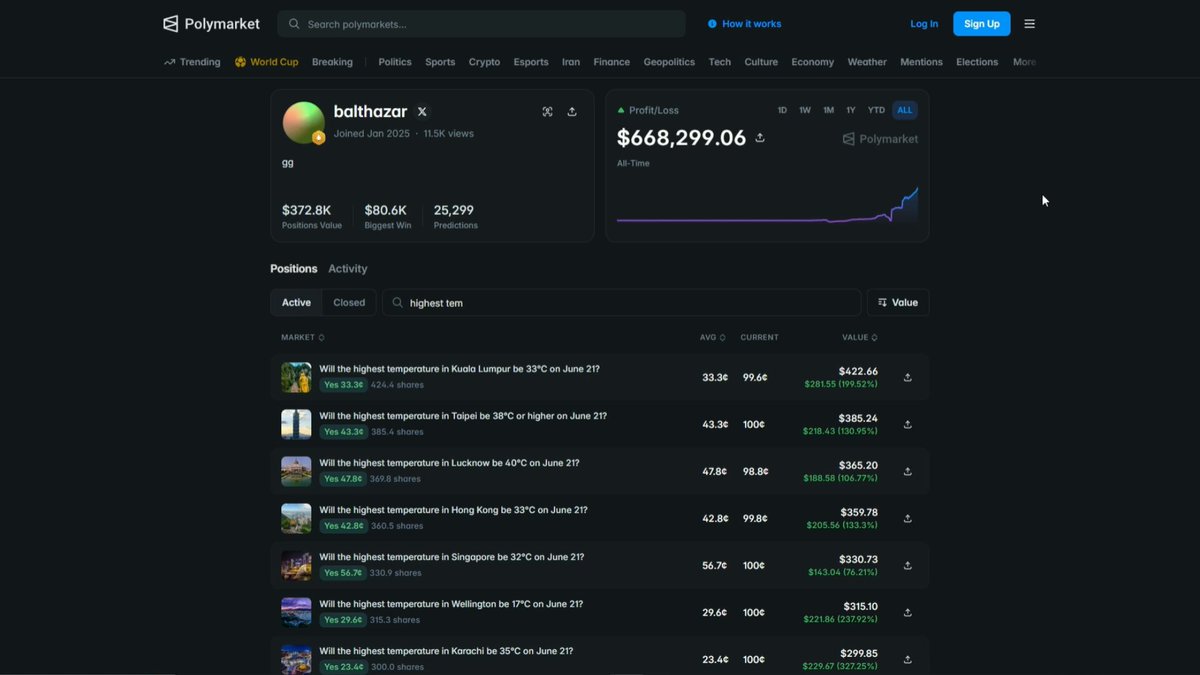Click the Log In link
Image resolution: width=1200 pixels, height=675 pixels.
(x=924, y=24)
